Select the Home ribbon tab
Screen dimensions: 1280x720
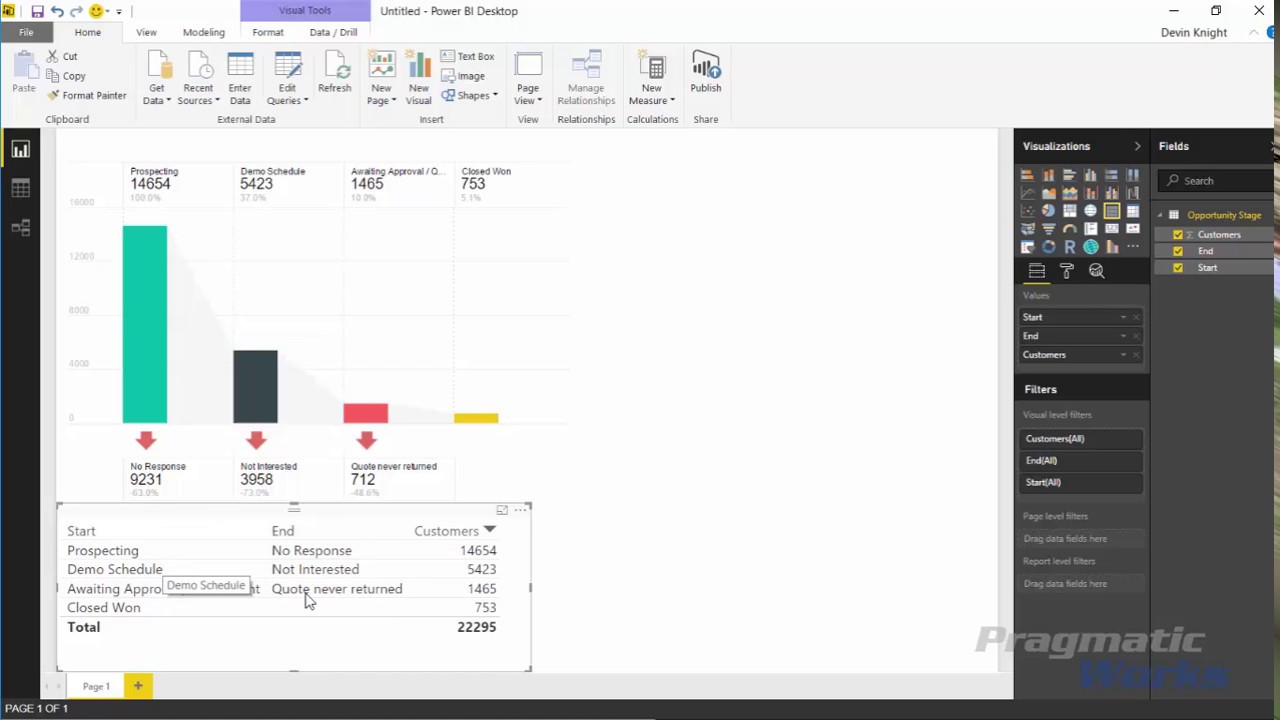coord(87,32)
